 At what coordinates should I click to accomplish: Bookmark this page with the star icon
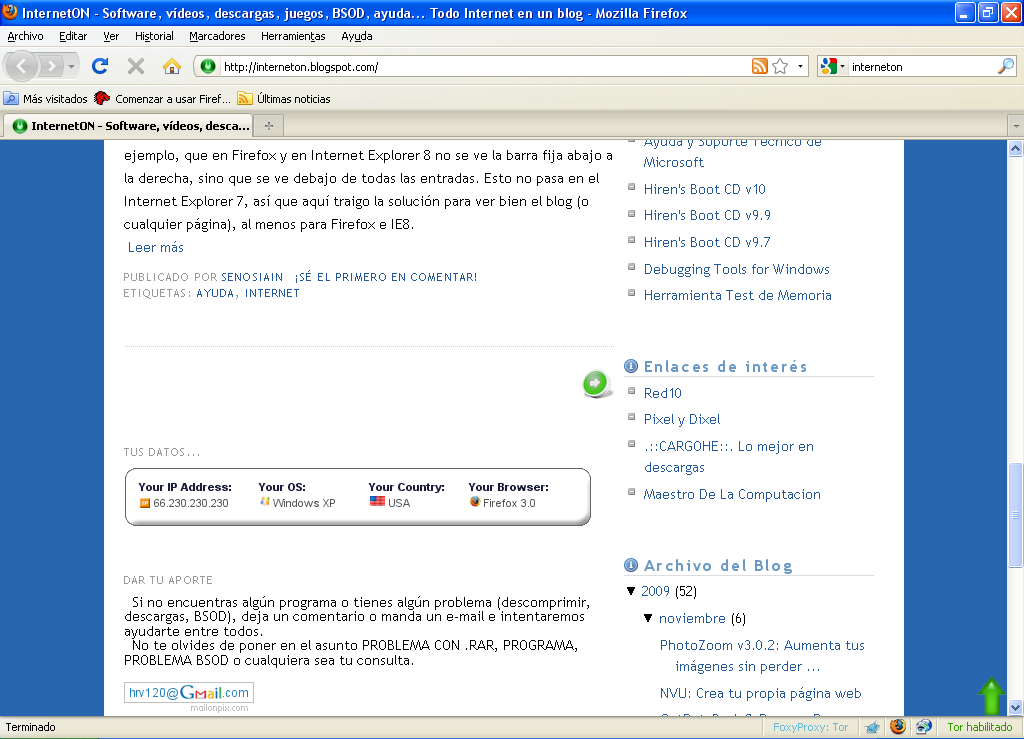(x=780, y=66)
